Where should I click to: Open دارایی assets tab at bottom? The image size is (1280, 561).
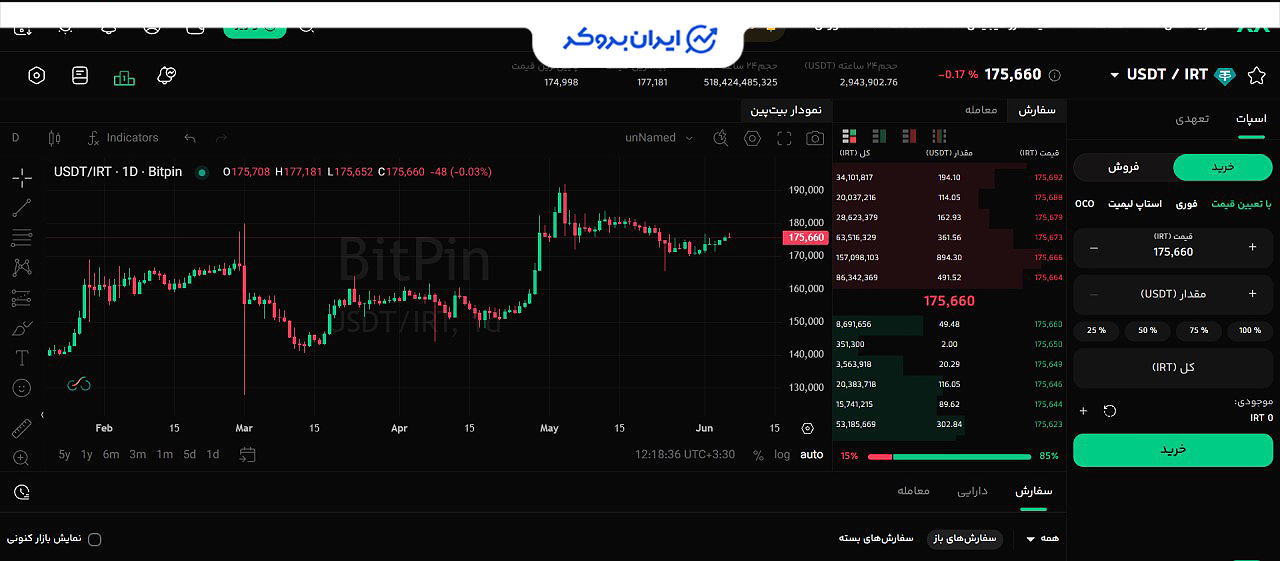coord(972,491)
